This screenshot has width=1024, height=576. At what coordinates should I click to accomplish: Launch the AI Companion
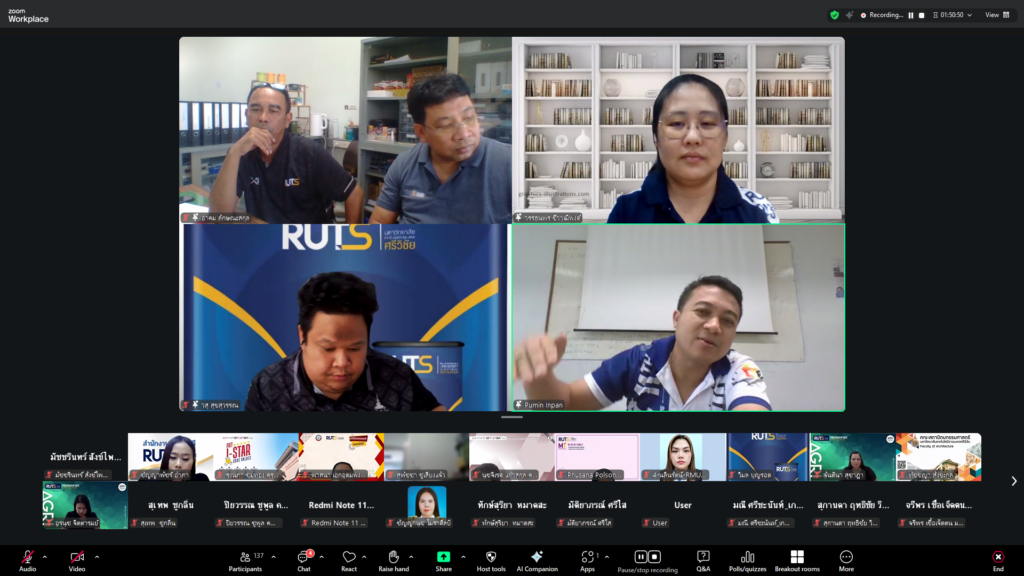click(536, 558)
